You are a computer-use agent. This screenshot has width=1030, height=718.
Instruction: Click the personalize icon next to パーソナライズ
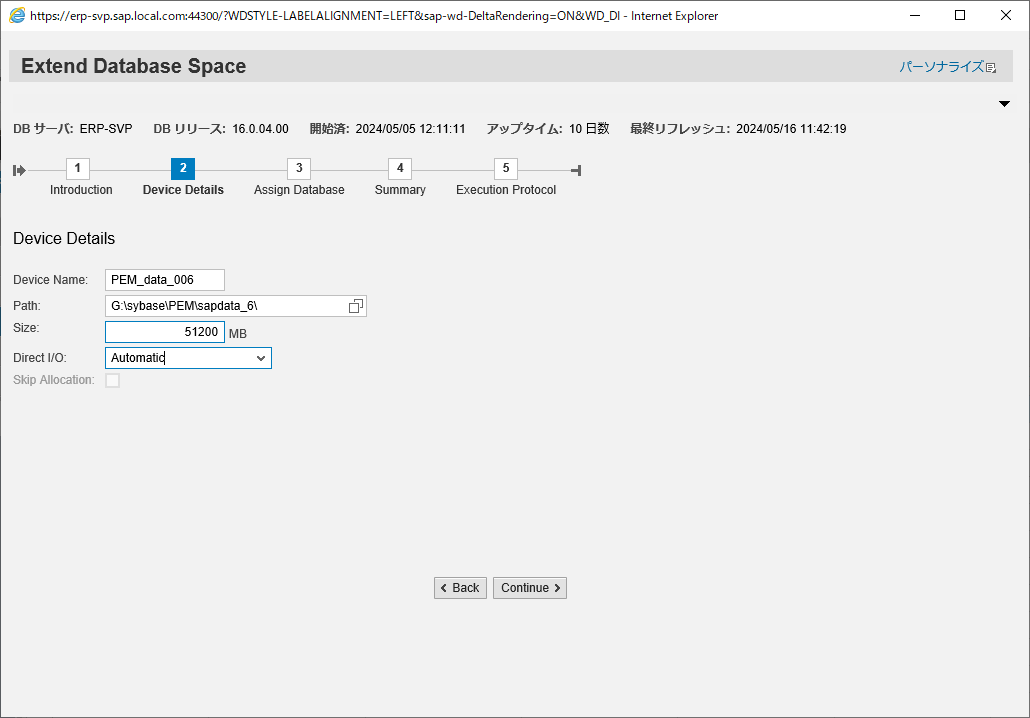(x=991, y=68)
